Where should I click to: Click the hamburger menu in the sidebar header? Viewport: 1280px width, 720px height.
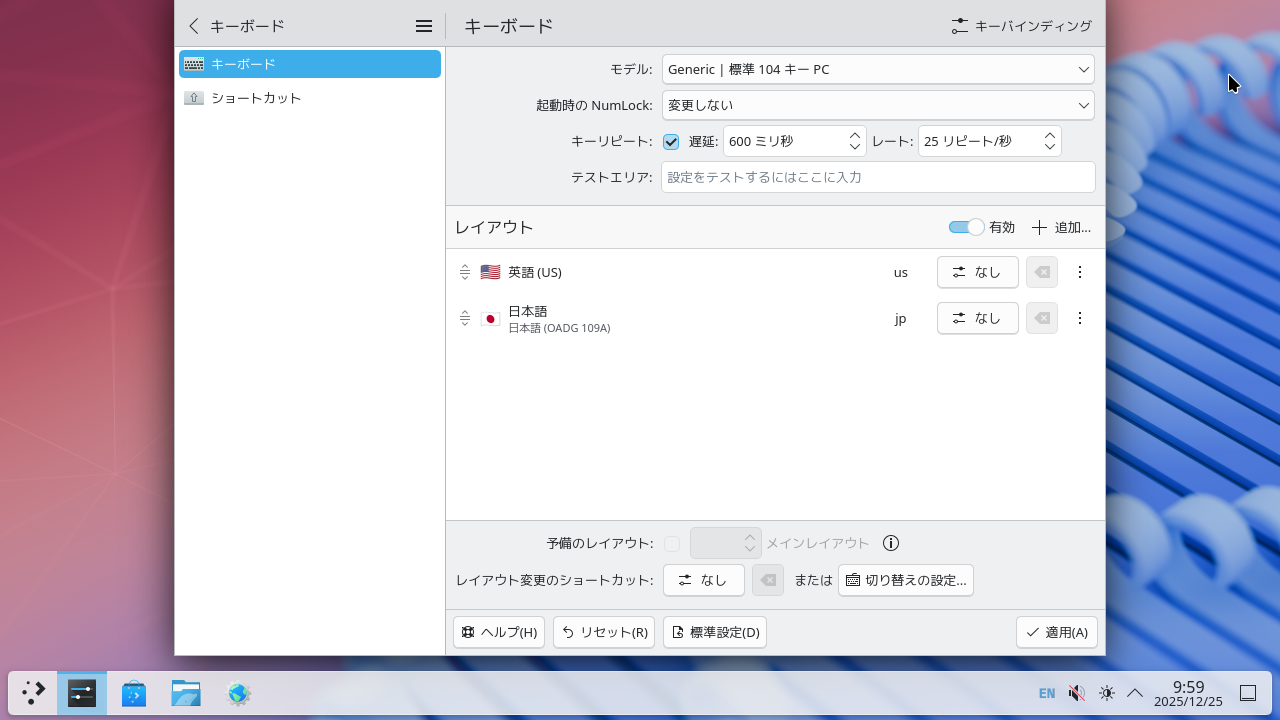(424, 25)
